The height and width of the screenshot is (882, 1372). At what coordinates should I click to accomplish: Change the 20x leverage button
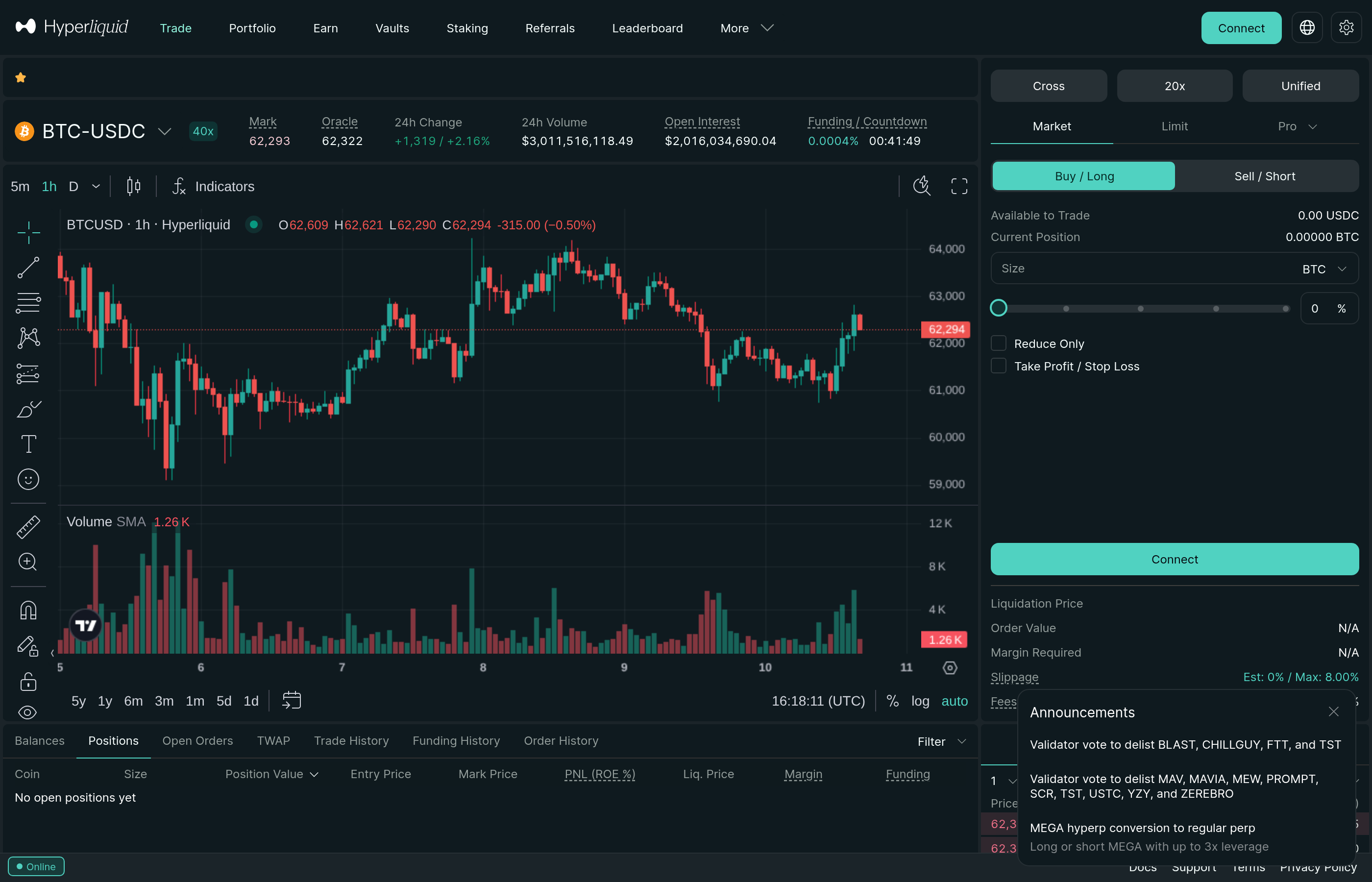tap(1174, 86)
